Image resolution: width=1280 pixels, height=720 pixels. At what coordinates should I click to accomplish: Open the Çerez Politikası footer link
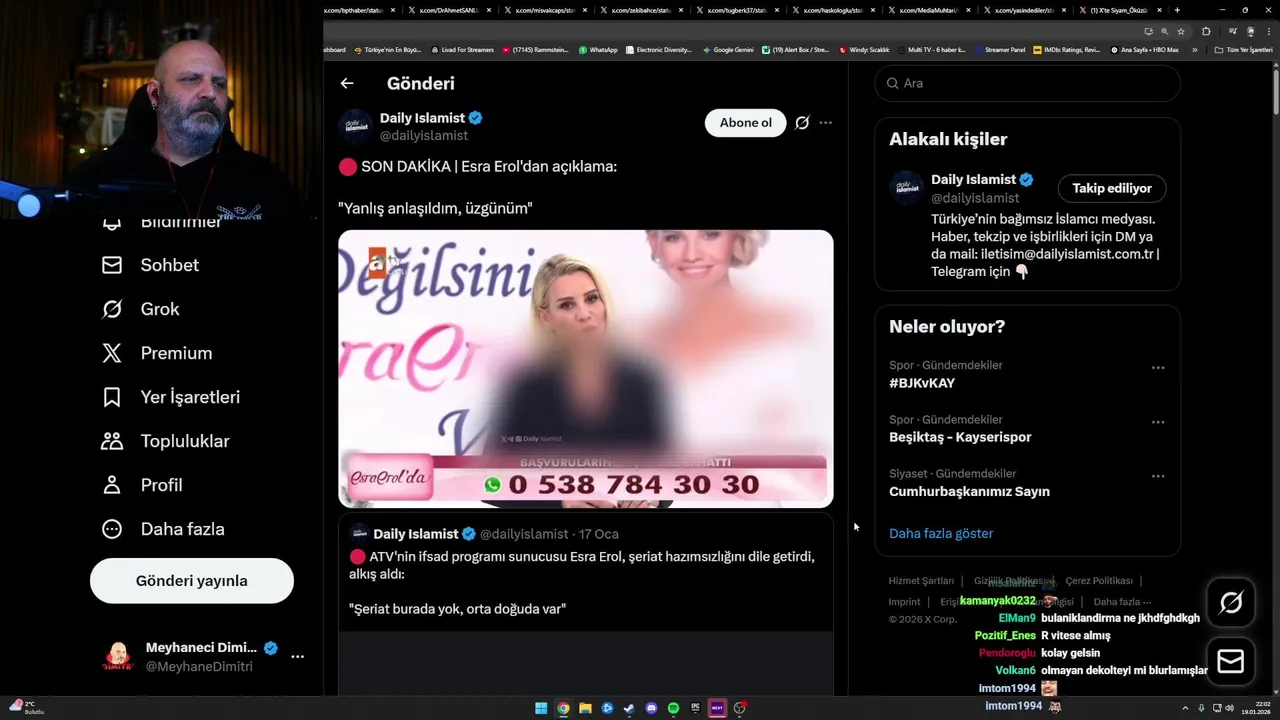1099,581
